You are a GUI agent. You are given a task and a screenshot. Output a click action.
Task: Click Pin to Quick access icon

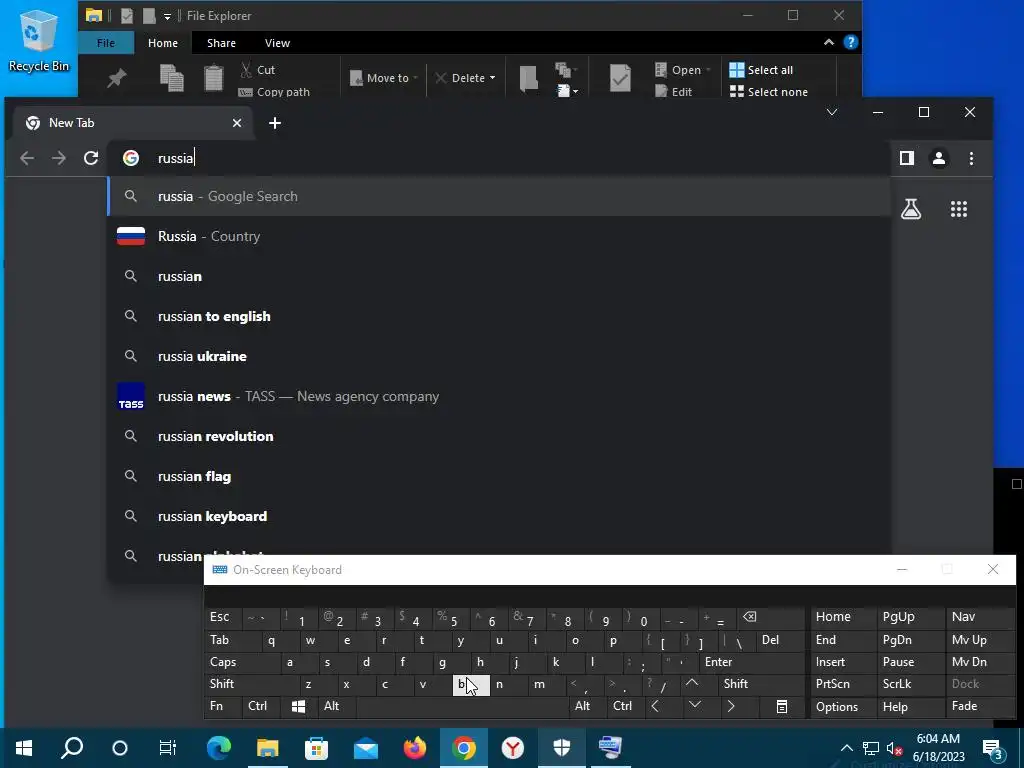coord(116,79)
